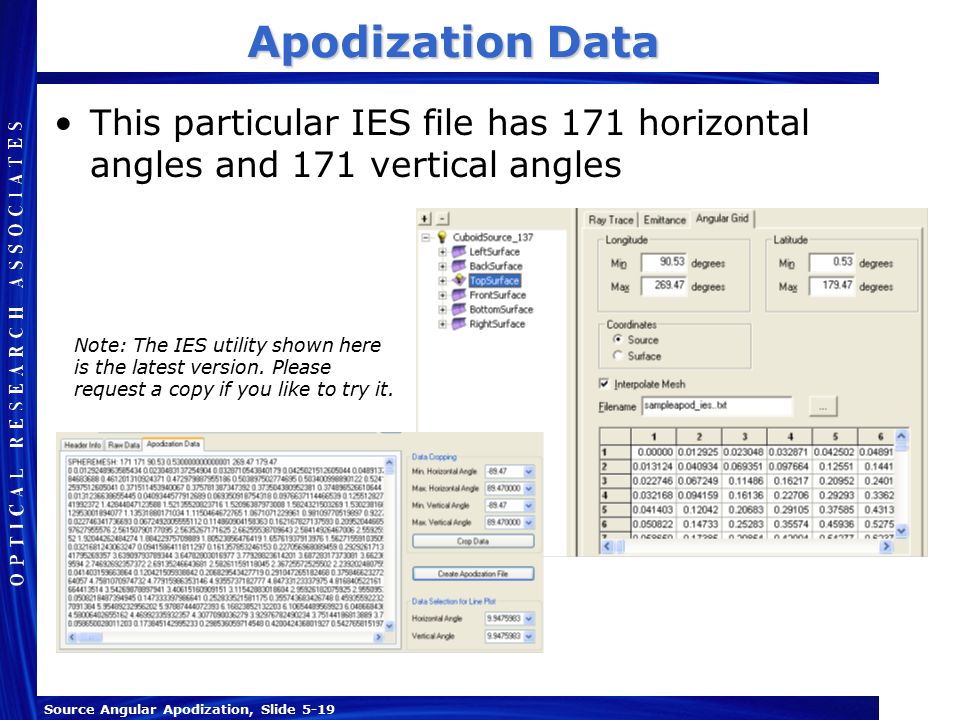
Task: Click the row 6 header in the grid
Action: tap(615, 524)
